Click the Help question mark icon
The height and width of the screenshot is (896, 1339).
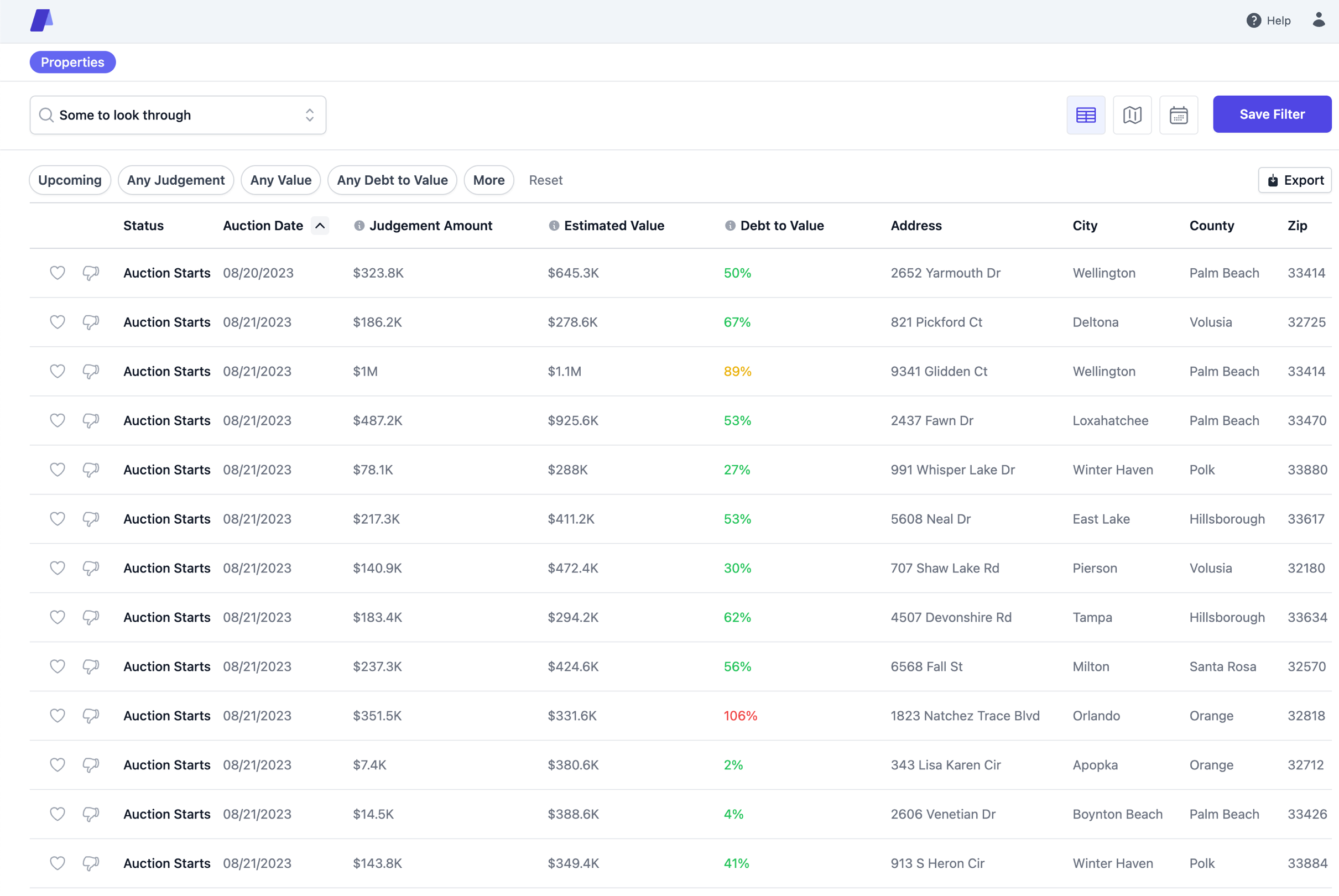click(1253, 20)
